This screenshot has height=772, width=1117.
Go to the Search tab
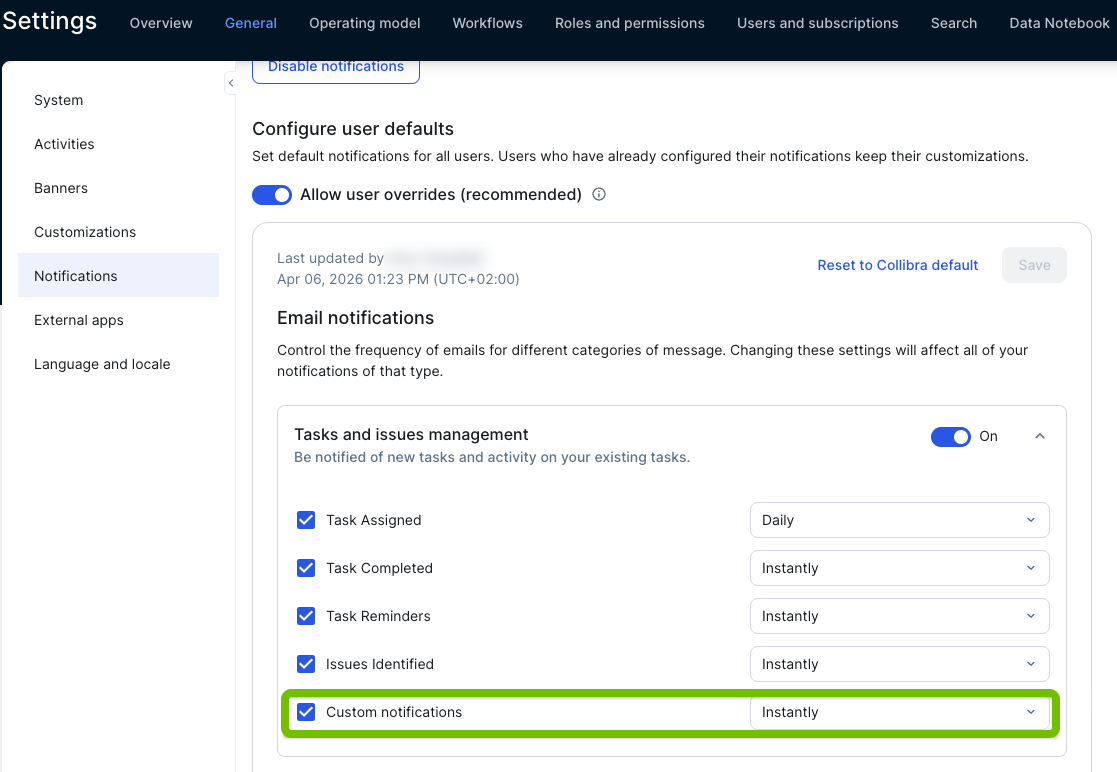pyautogui.click(x=954, y=23)
